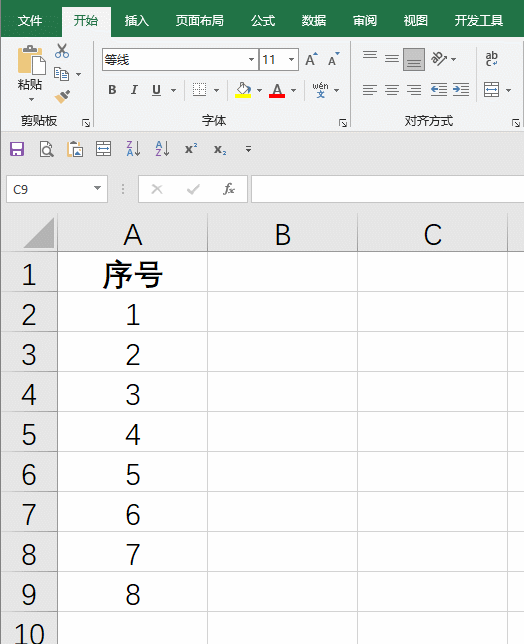Click paste as picture quick toolbar icon
Viewport: 524px width, 644px height.
pos(75,149)
